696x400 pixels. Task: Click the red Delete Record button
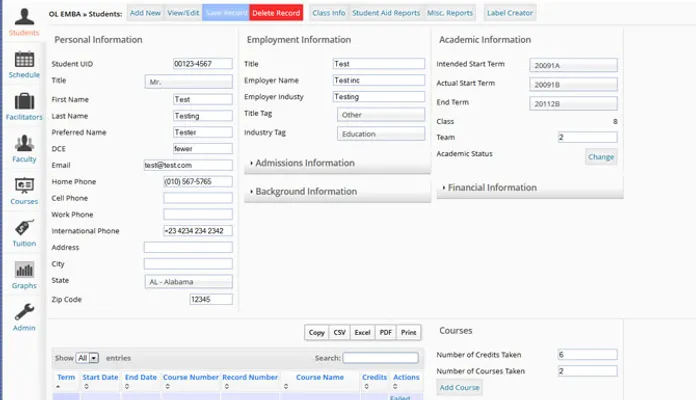pyautogui.click(x=275, y=13)
